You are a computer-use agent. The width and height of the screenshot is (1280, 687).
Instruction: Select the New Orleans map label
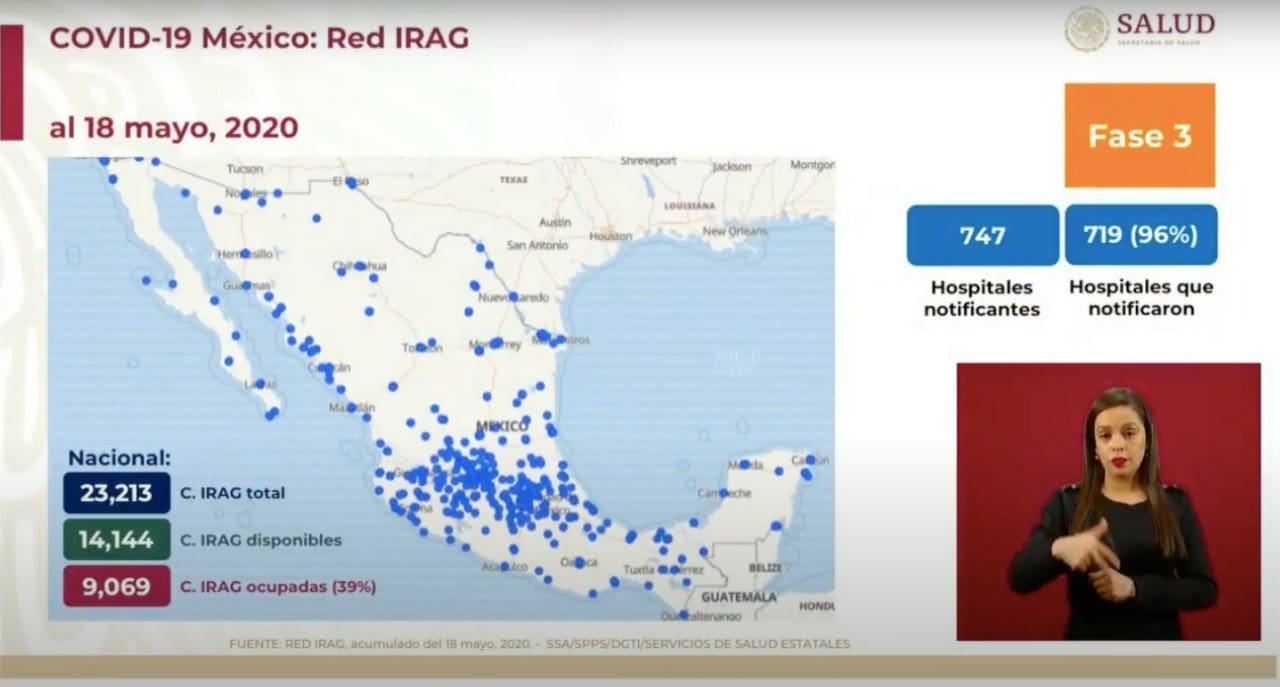[735, 231]
